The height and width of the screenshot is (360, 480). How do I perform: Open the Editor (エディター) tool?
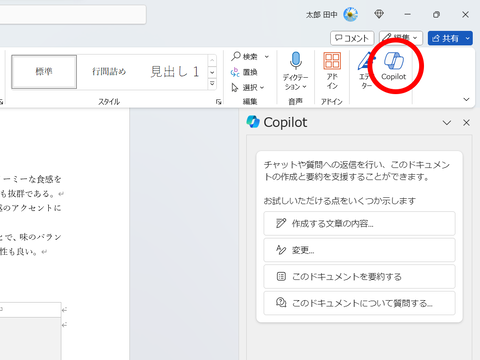pos(366,71)
